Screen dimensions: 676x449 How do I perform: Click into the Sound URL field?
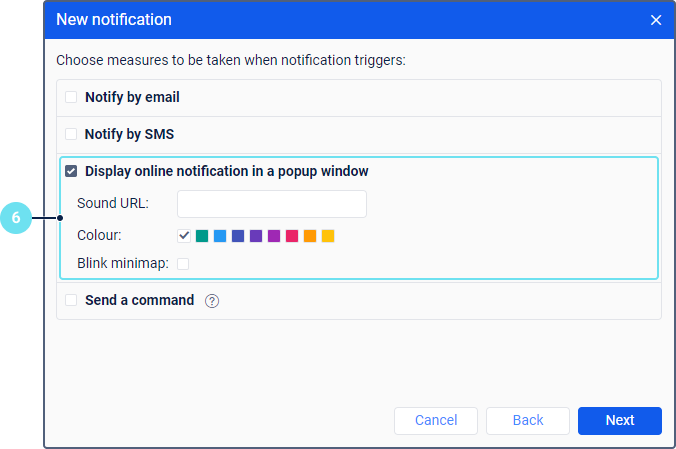pyautogui.click(x=271, y=204)
